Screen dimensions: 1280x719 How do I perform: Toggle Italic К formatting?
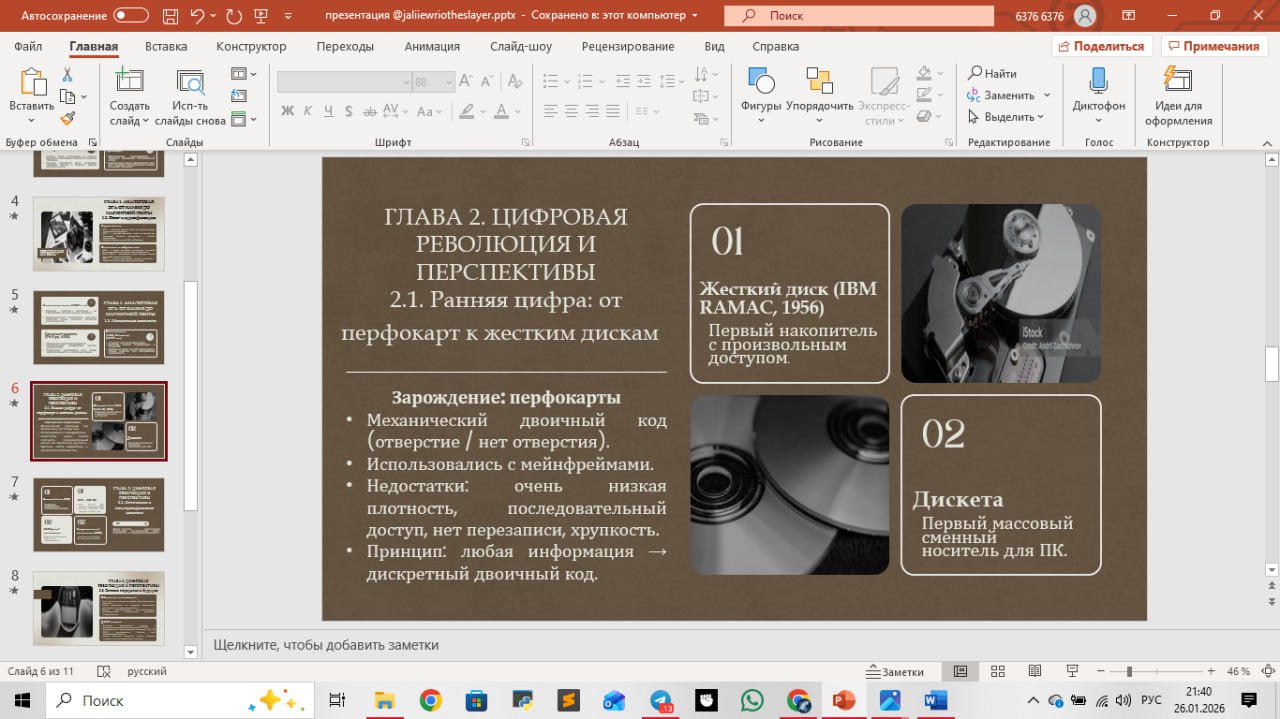(309, 111)
